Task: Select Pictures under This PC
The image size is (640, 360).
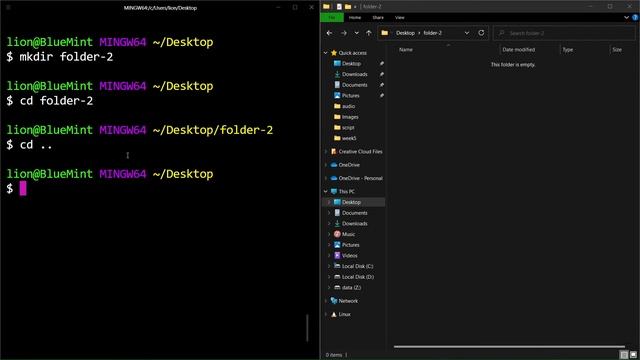Action: click(x=351, y=244)
